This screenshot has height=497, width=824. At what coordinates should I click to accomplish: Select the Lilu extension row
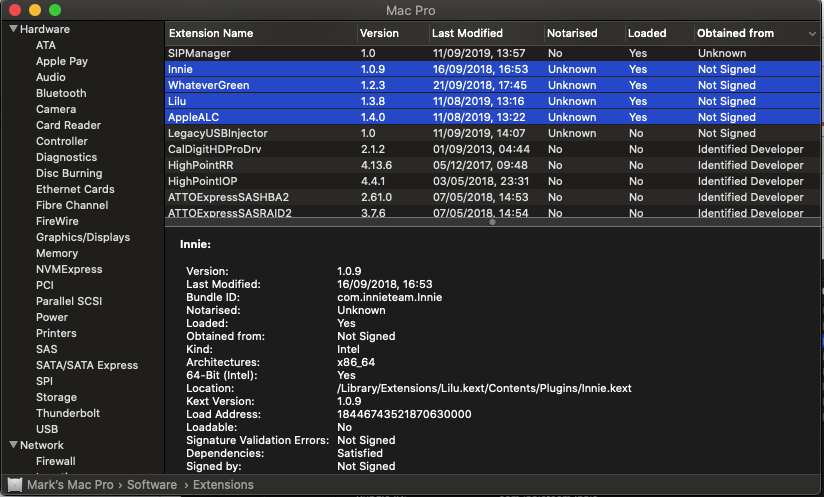point(493,101)
